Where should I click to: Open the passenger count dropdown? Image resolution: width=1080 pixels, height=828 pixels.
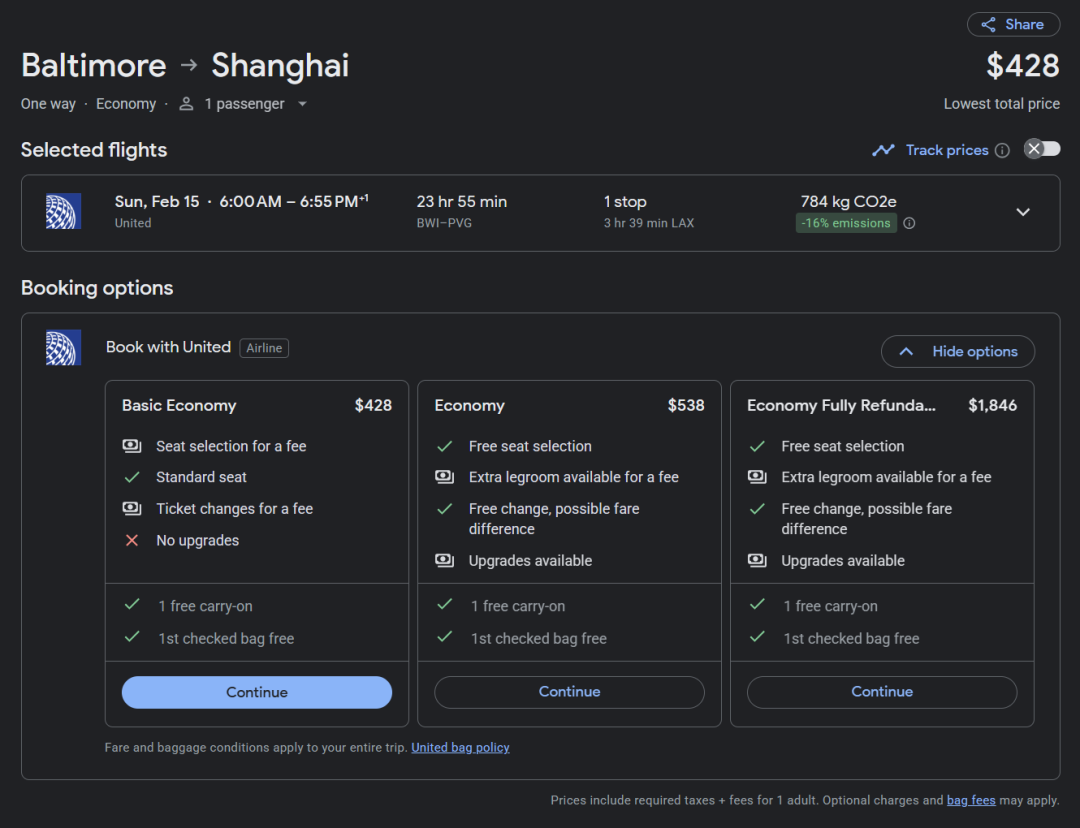point(302,104)
